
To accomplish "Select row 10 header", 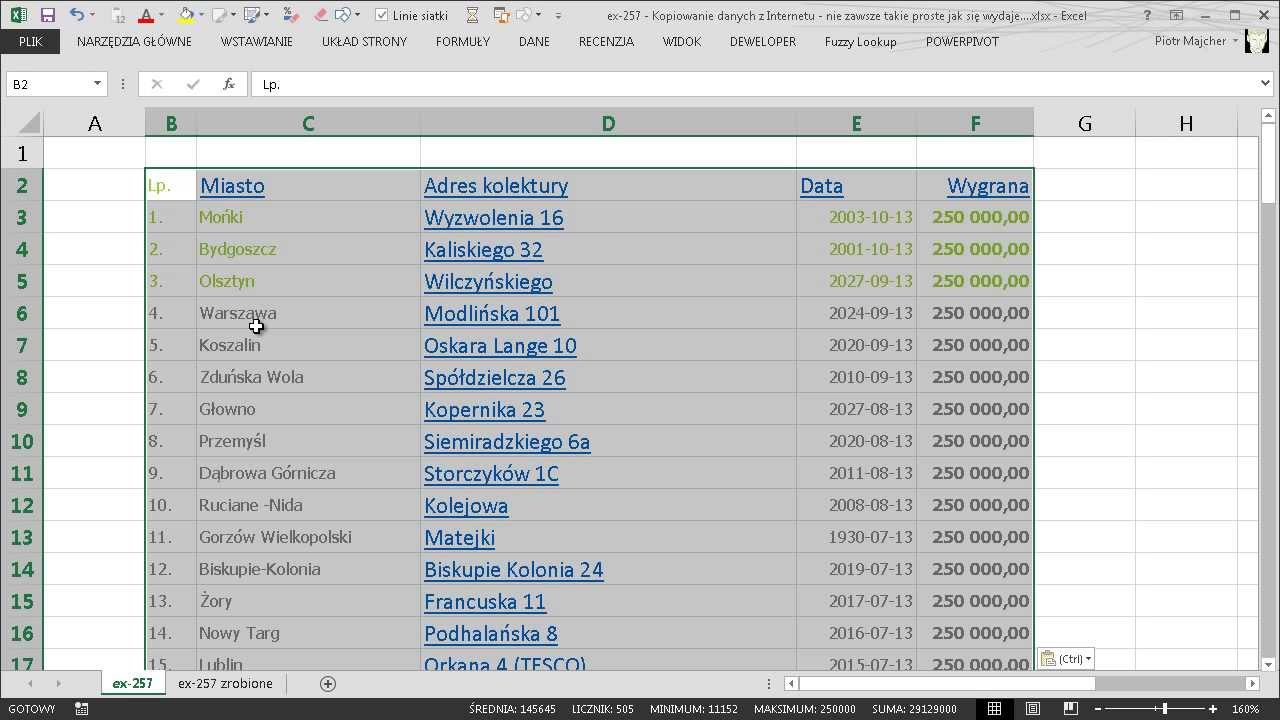I will [x=22, y=441].
